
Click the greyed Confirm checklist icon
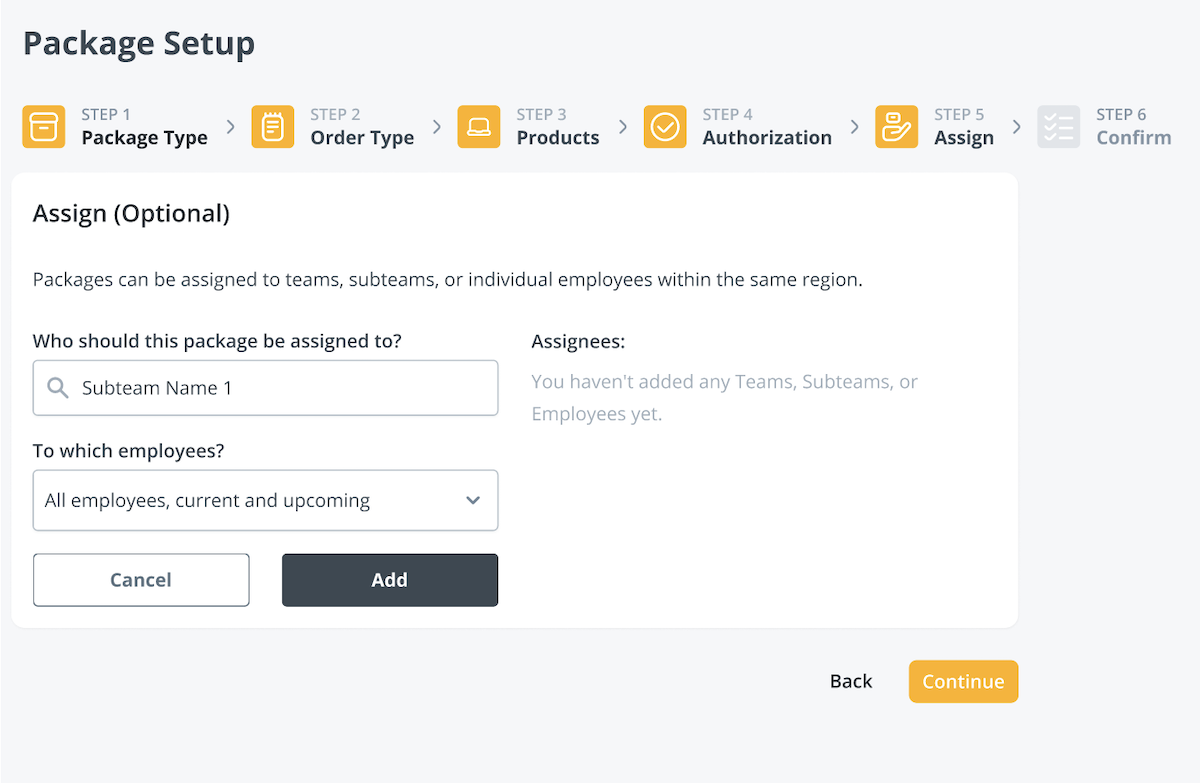coord(1058,127)
